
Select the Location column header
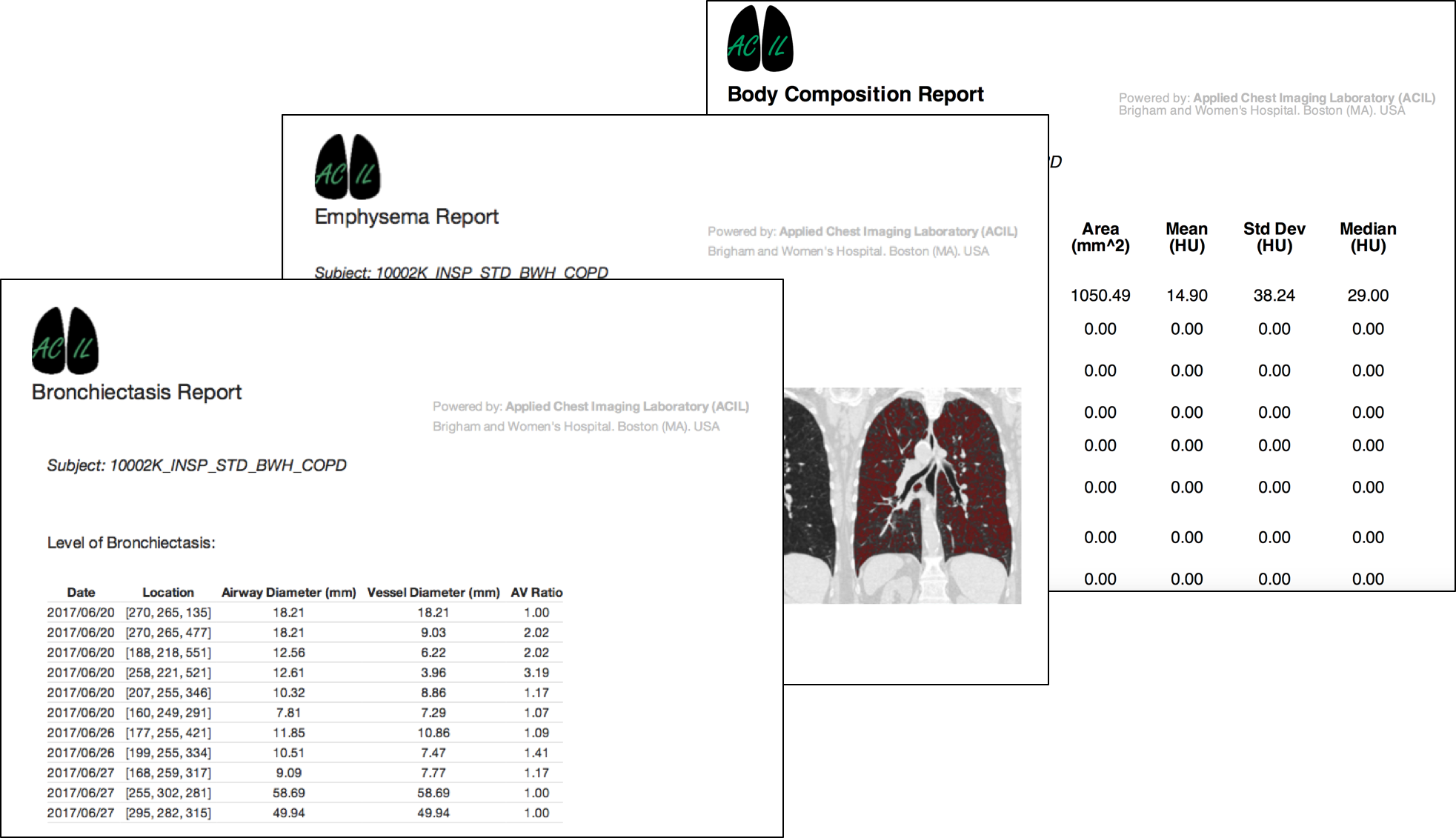point(168,592)
